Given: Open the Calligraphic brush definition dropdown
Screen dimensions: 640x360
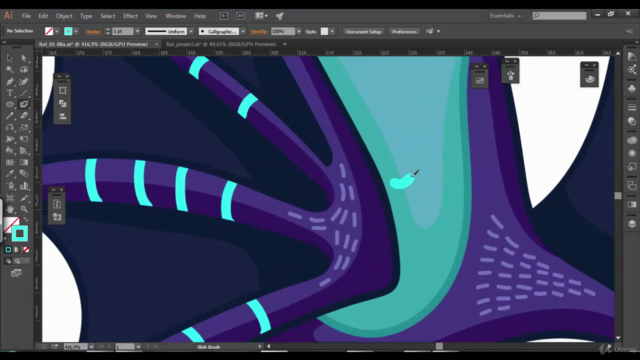Looking at the screenshot, I should click(243, 31).
